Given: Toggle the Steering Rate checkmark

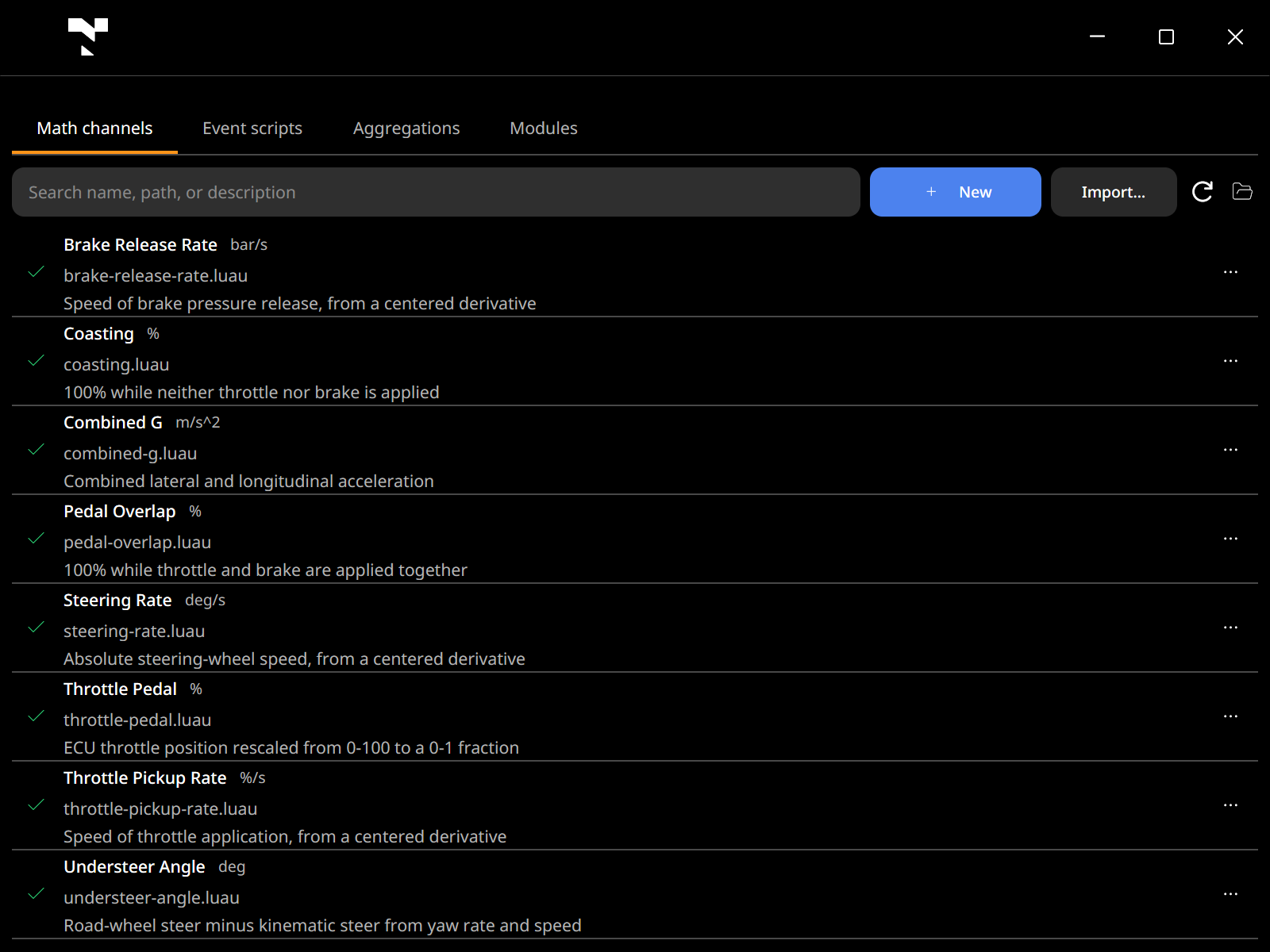Looking at the screenshot, I should point(36,628).
